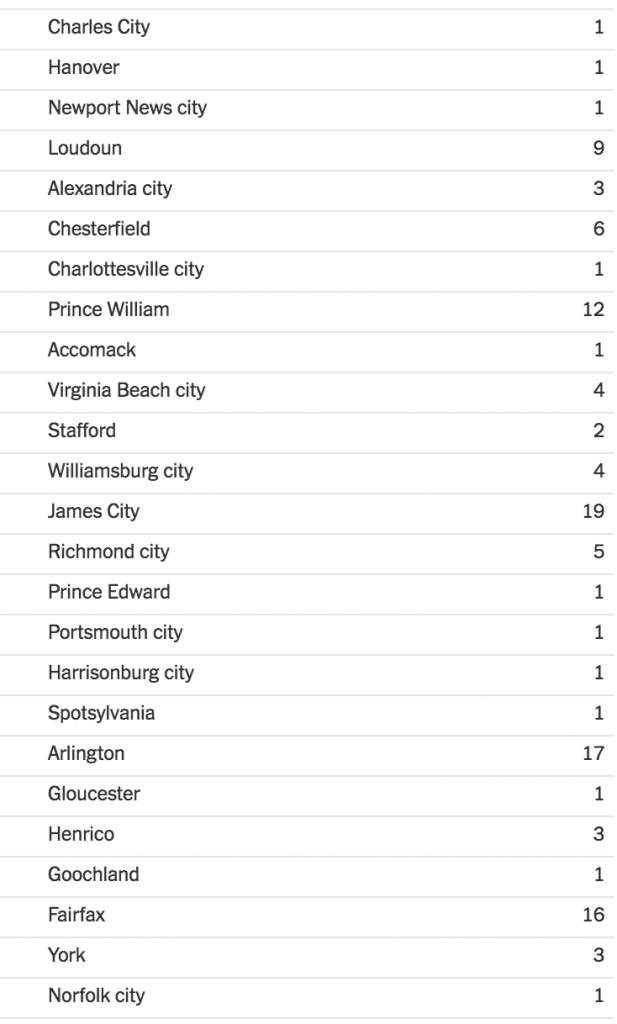Select the Chesterfield entry
This screenshot has height=1024, width=617.
(99, 229)
